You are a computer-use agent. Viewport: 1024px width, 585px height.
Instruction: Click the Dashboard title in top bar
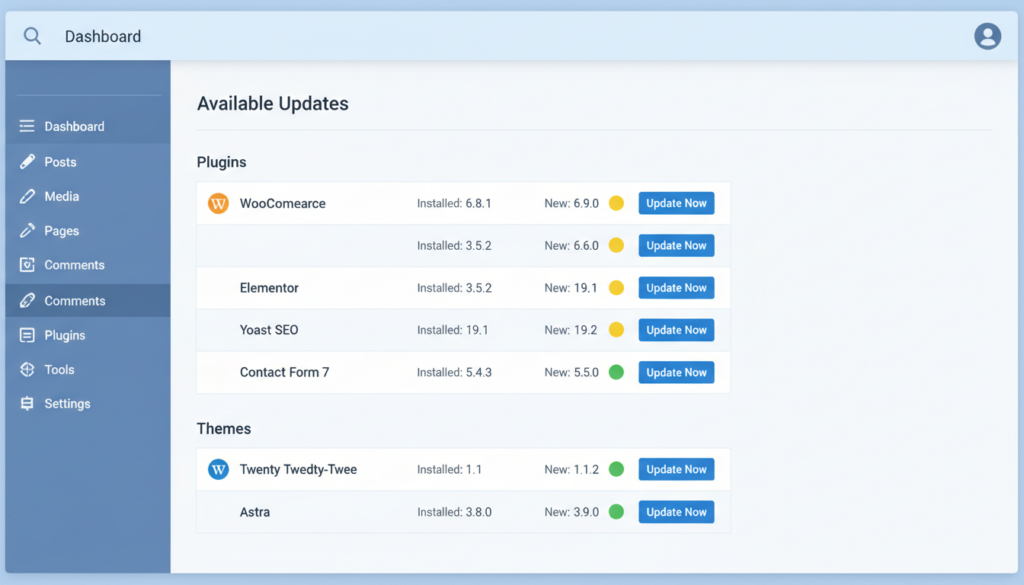click(103, 36)
